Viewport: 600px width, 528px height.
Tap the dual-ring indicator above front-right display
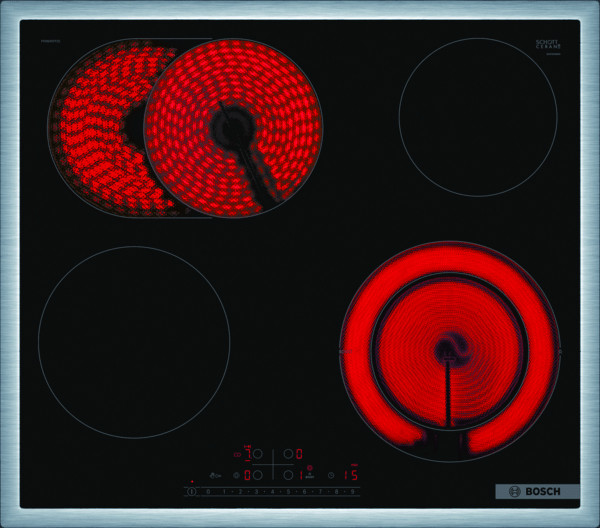click(x=310, y=466)
